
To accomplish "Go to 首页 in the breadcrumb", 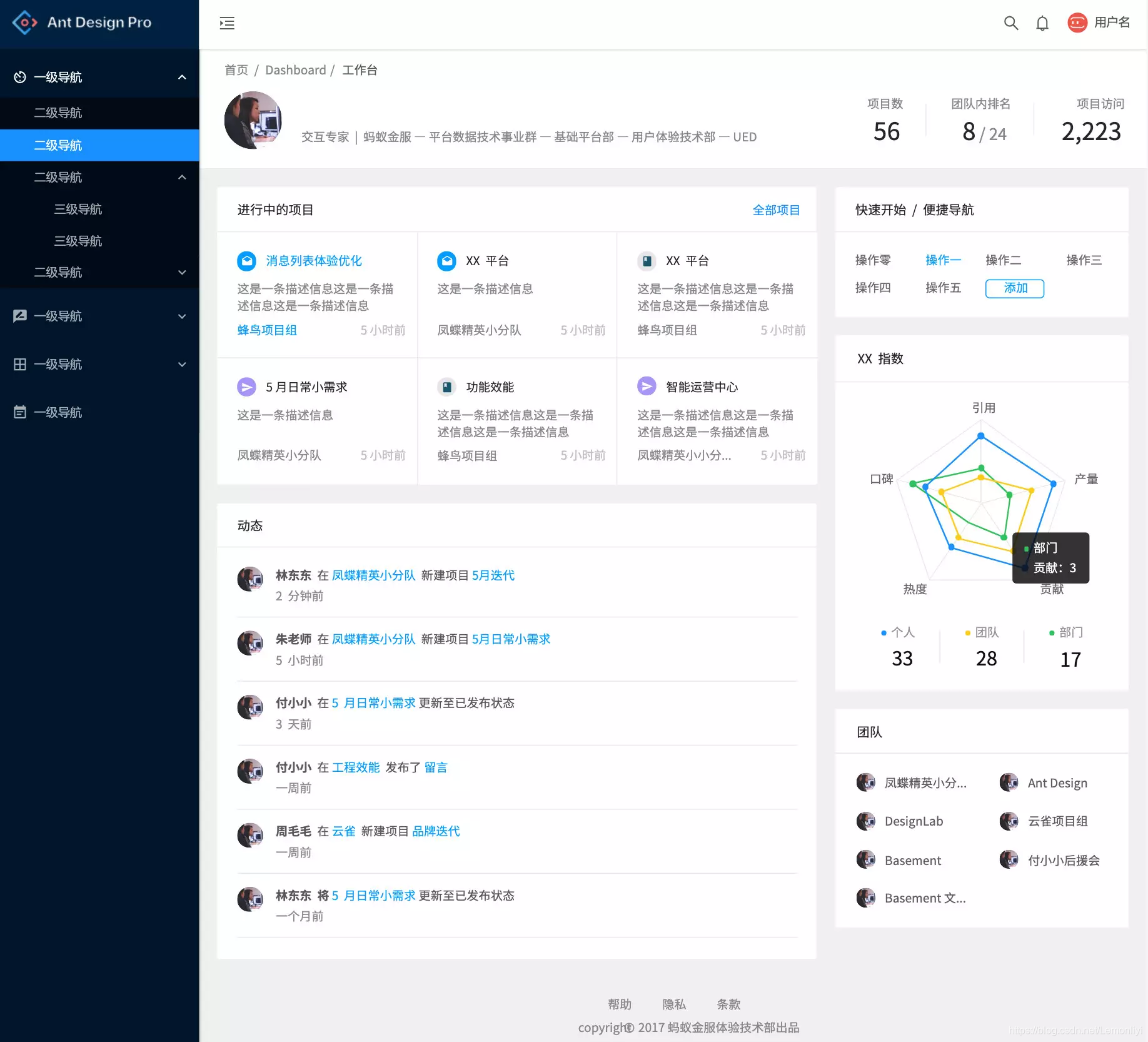I will pyautogui.click(x=236, y=70).
